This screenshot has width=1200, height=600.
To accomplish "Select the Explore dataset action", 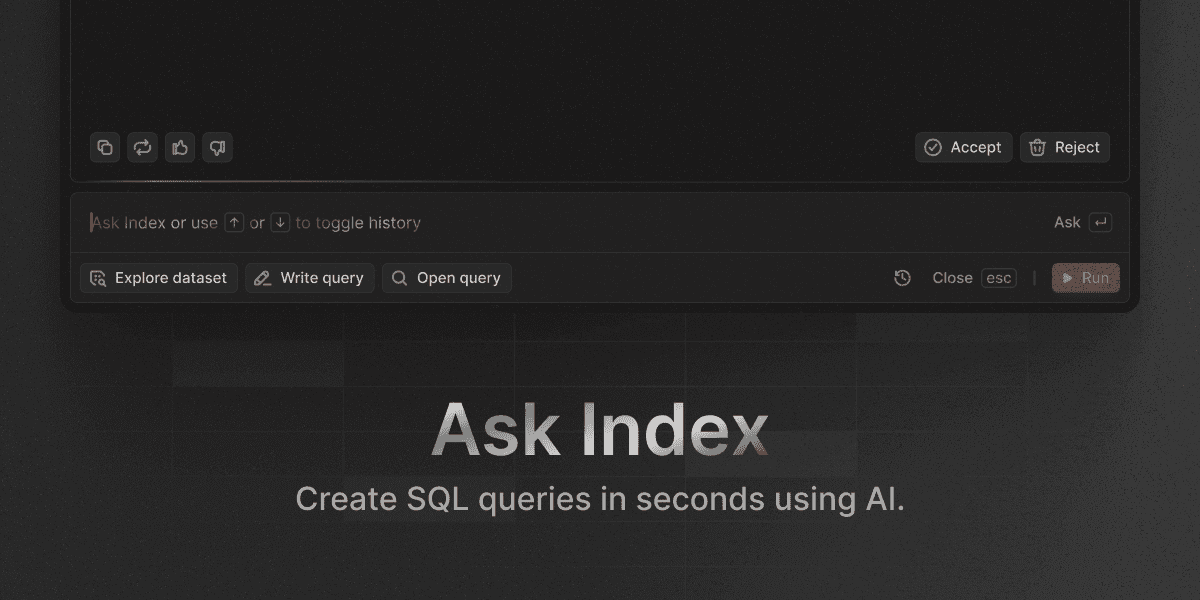I will click(x=158, y=278).
